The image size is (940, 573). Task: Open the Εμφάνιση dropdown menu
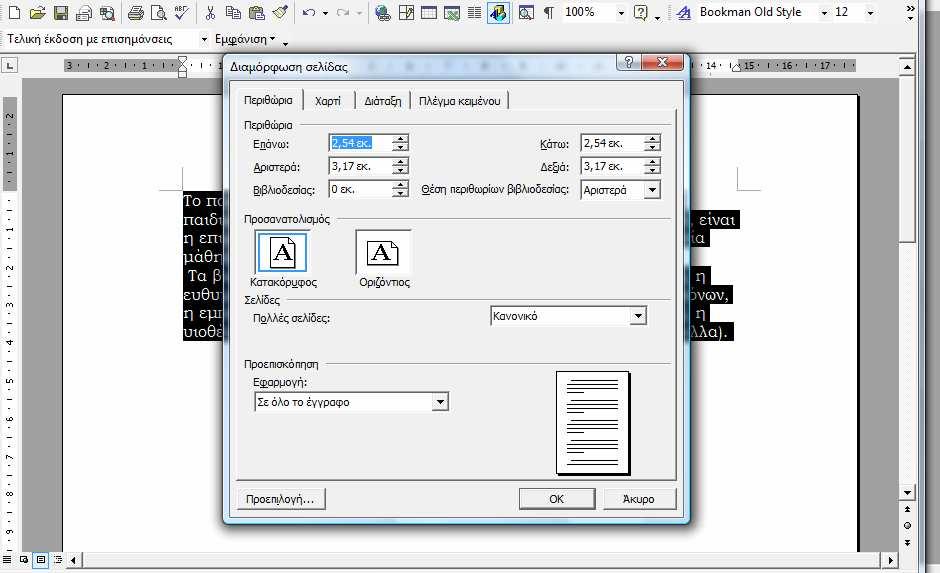[x=245, y=39]
